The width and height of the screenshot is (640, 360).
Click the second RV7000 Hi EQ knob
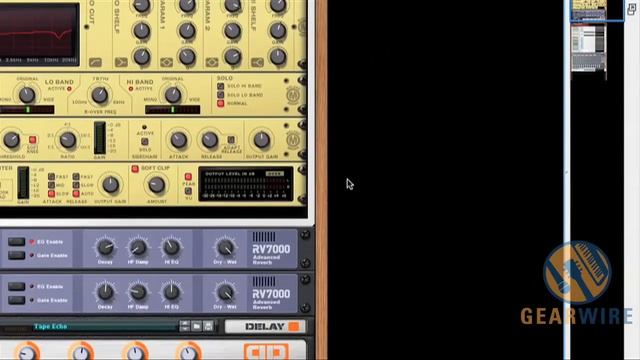(171, 292)
